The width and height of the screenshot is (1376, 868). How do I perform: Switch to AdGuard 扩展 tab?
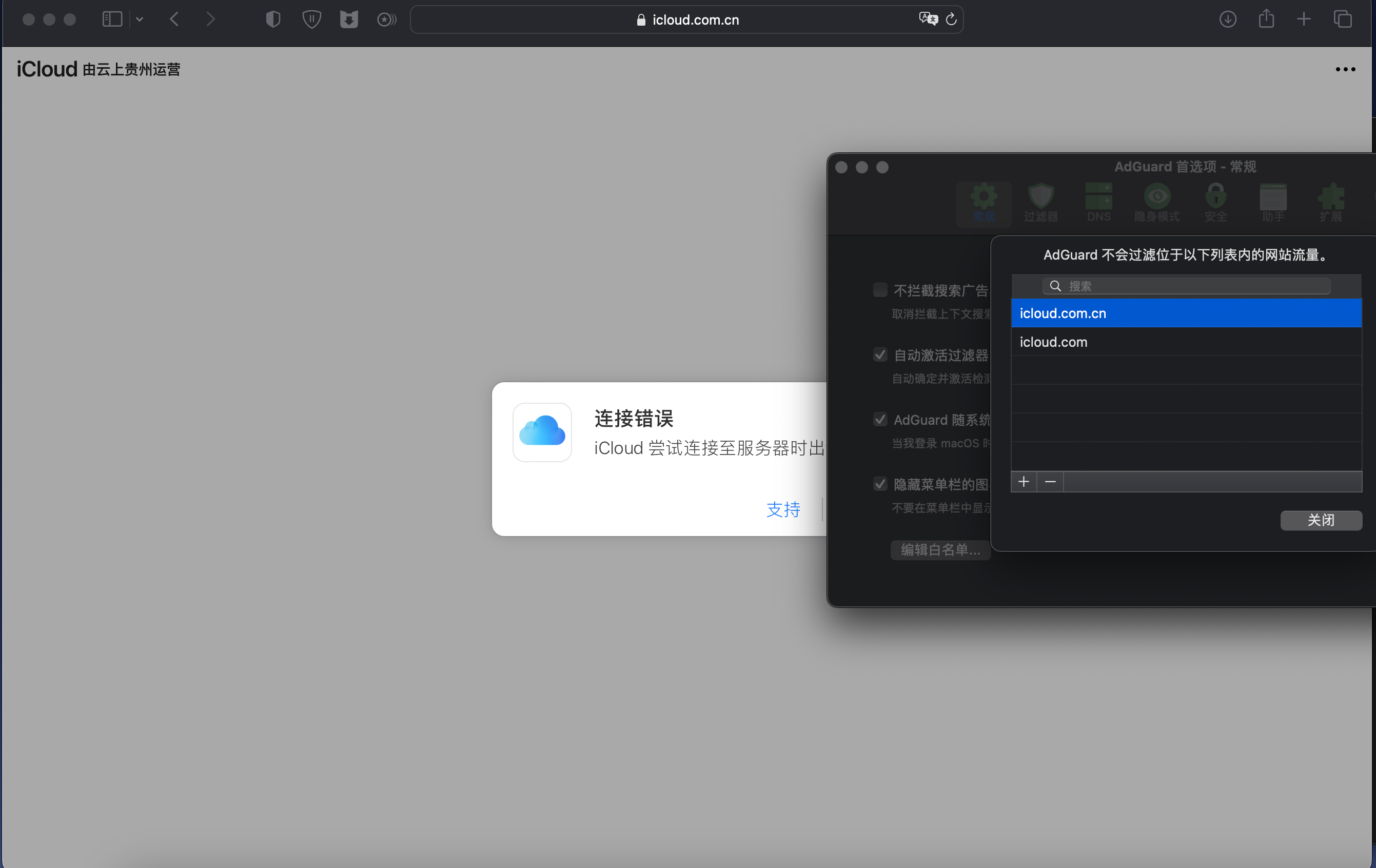point(1331,204)
